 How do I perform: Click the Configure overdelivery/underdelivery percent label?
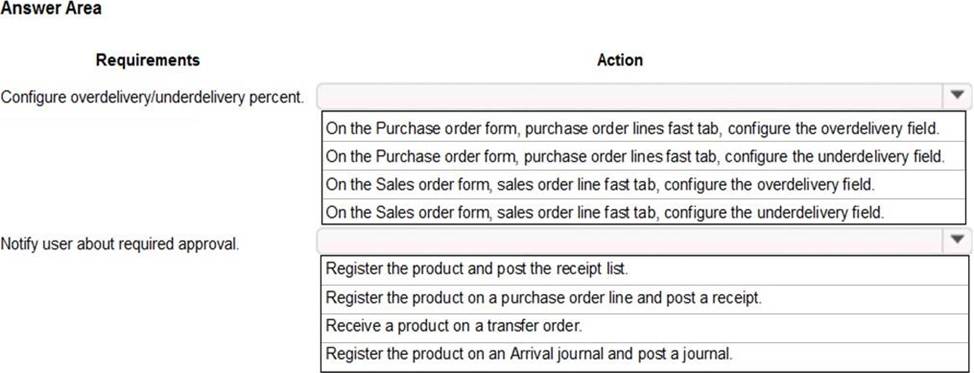coord(153,98)
